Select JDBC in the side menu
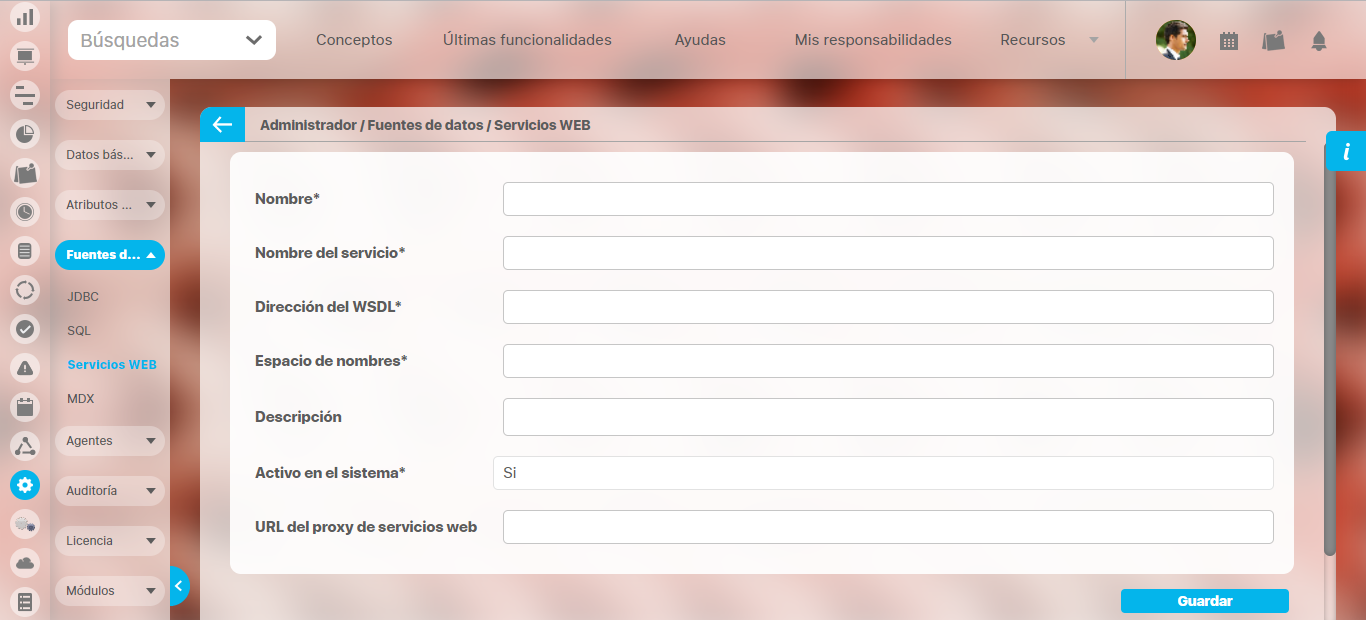This screenshot has height=620, width=1366. tap(83, 297)
